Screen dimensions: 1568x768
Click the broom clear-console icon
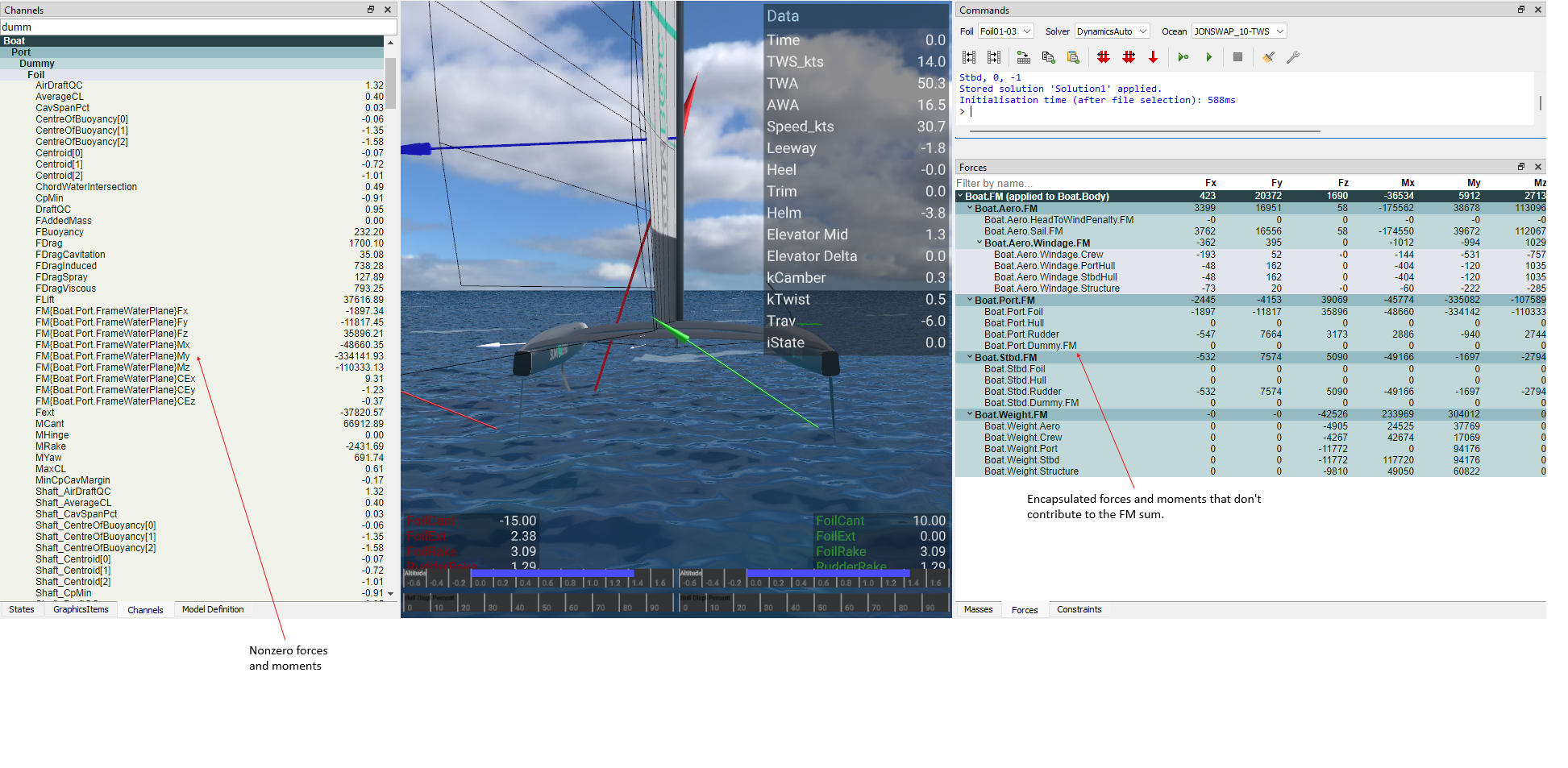point(1268,57)
